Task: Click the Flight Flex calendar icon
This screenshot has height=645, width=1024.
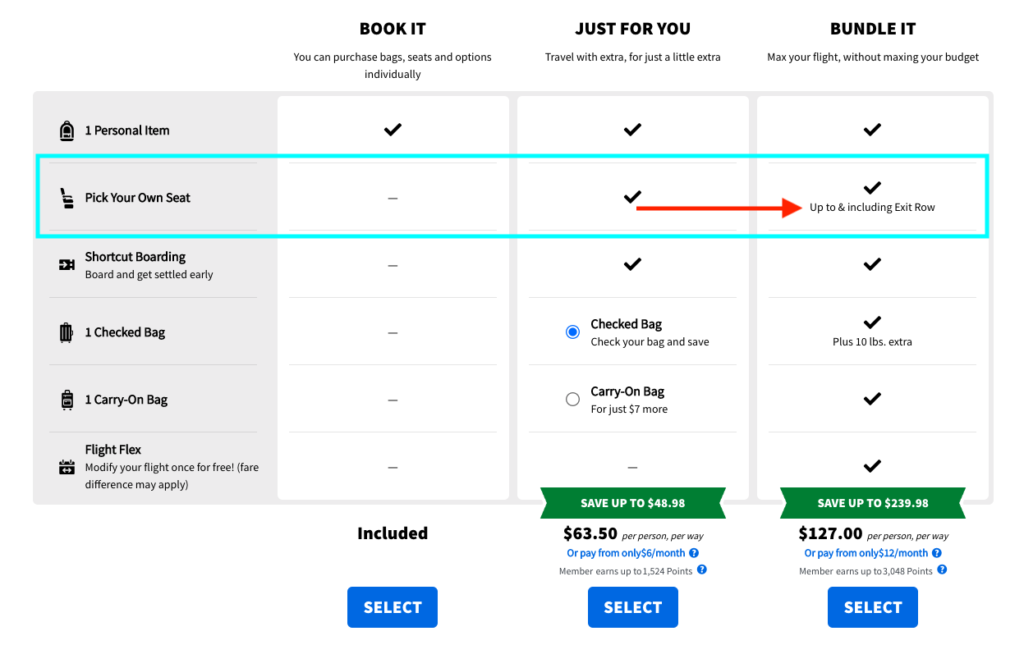Action: 67,467
